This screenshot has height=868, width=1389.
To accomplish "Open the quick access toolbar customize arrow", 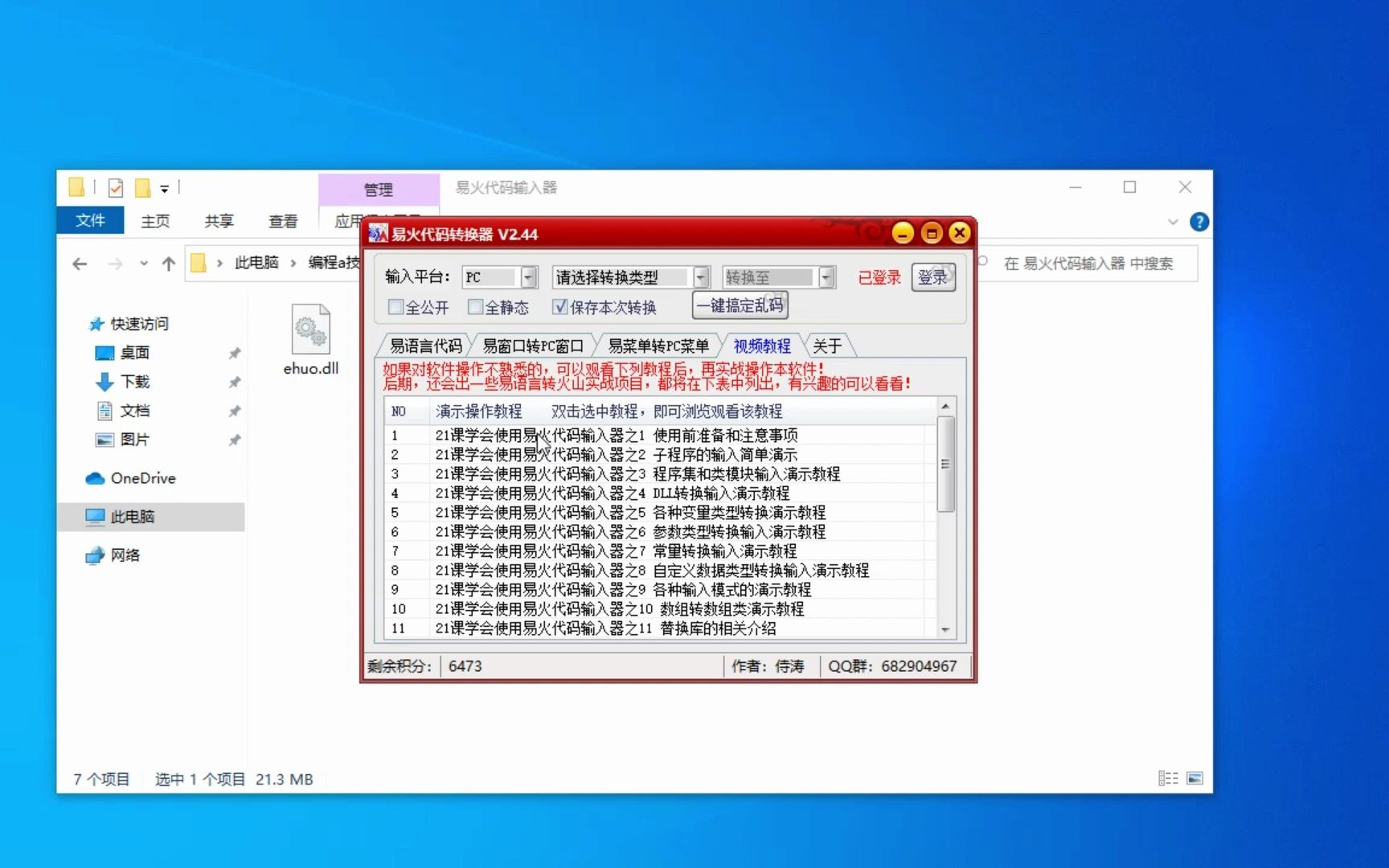I will coord(164,189).
